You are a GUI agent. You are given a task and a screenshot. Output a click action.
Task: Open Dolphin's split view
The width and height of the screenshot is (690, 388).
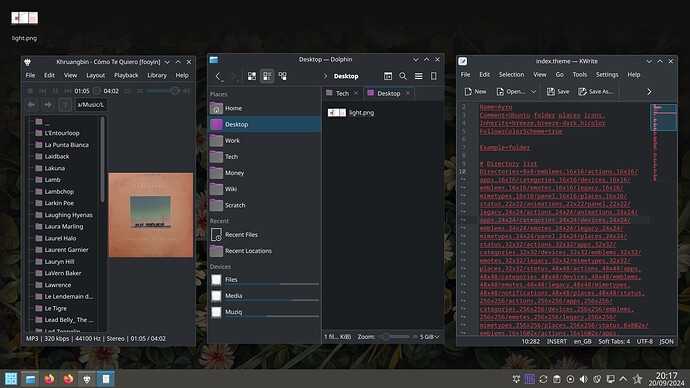tap(388, 76)
